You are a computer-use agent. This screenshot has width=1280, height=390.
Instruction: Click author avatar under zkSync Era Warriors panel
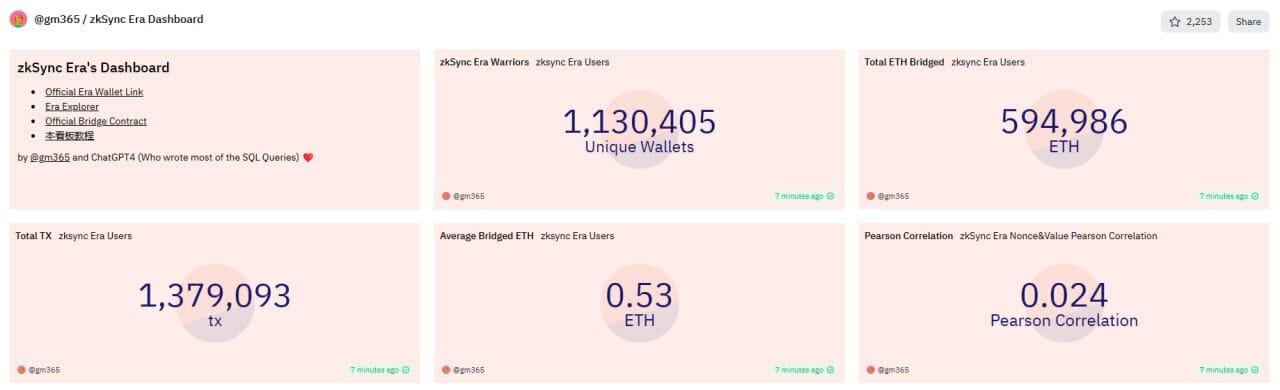(445, 196)
